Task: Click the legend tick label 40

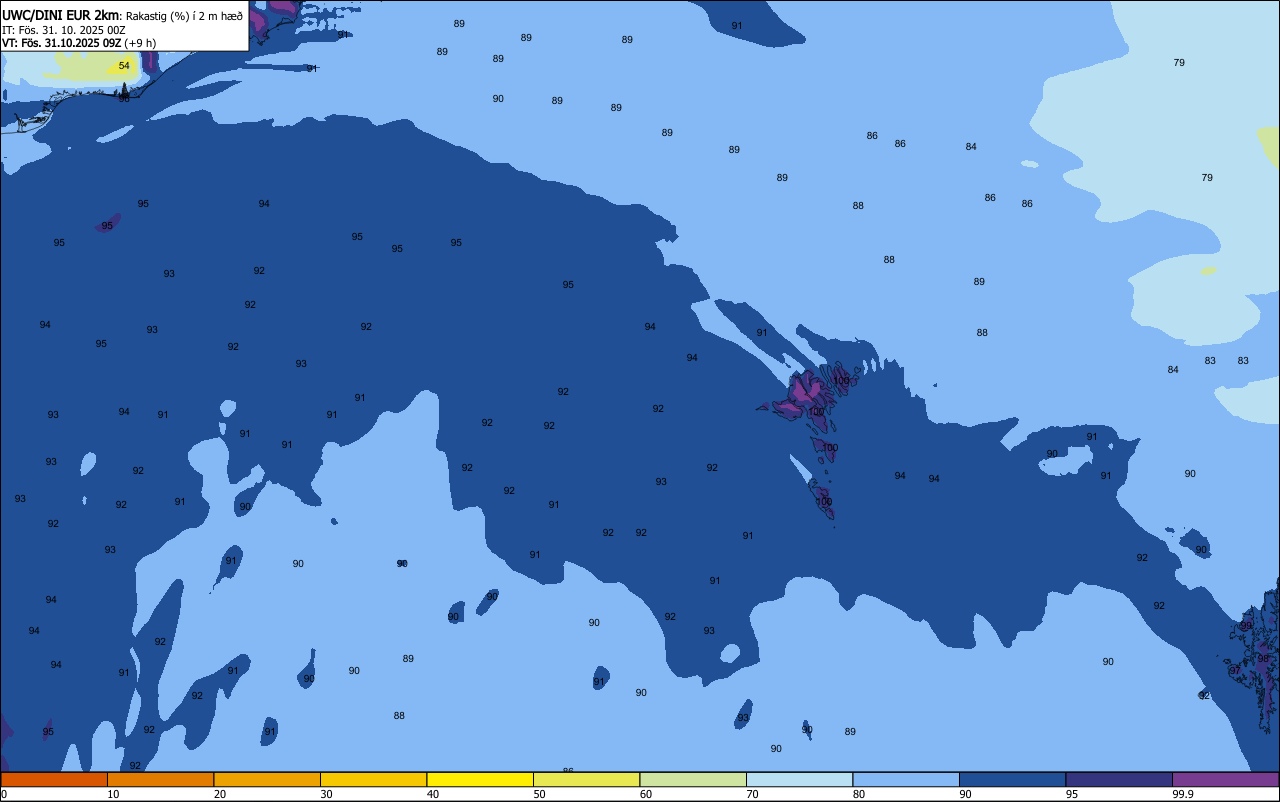Action: [433, 794]
